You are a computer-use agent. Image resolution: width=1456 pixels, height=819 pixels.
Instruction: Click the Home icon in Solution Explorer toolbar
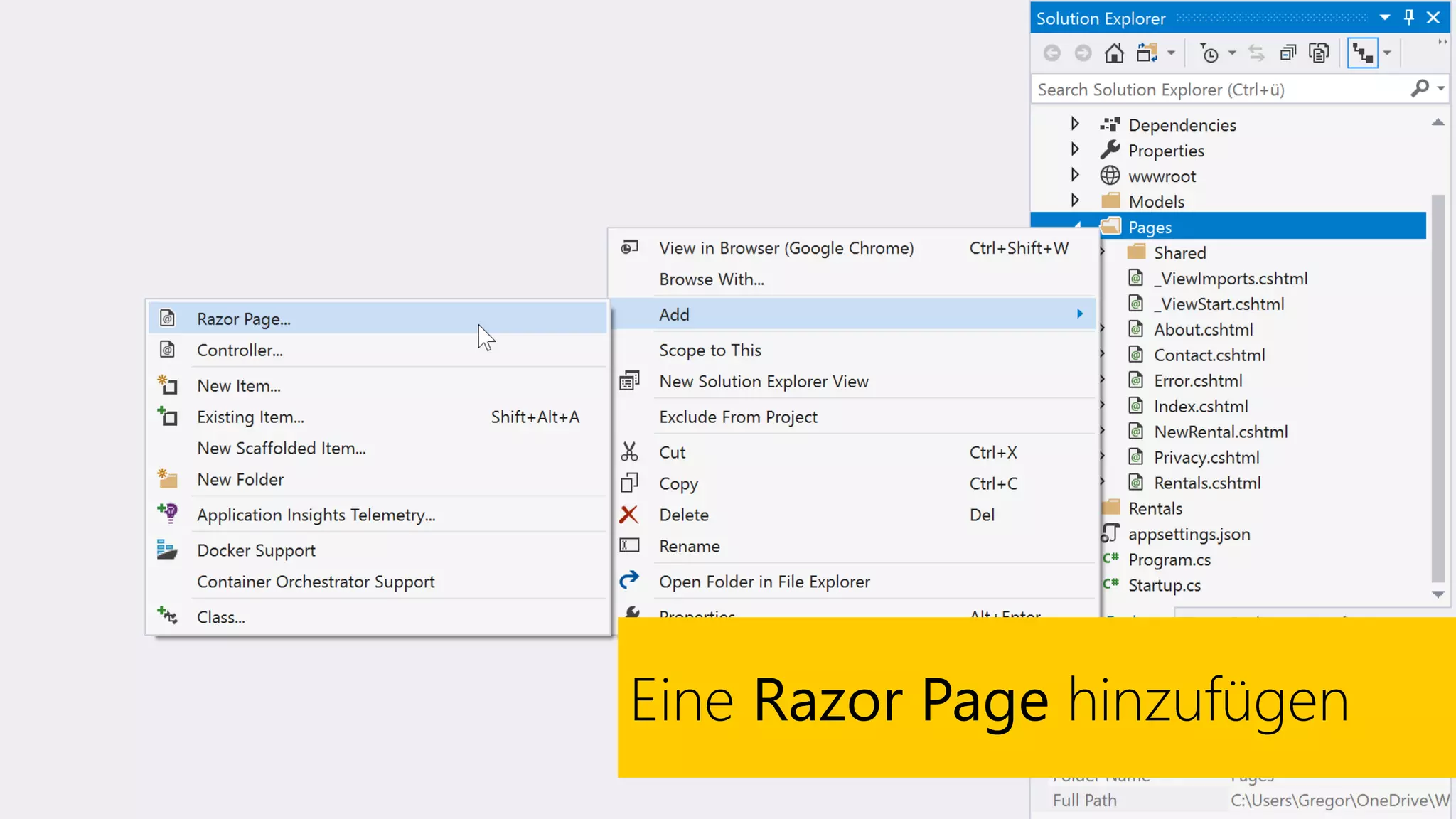click(x=1114, y=53)
